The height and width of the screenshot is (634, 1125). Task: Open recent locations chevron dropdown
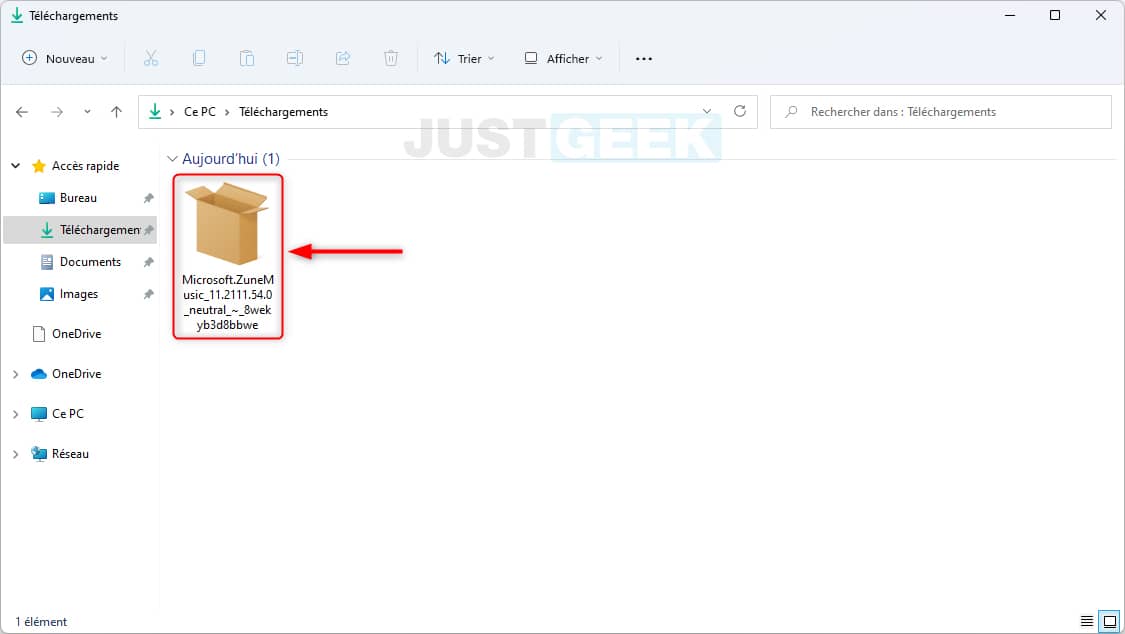(x=88, y=112)
